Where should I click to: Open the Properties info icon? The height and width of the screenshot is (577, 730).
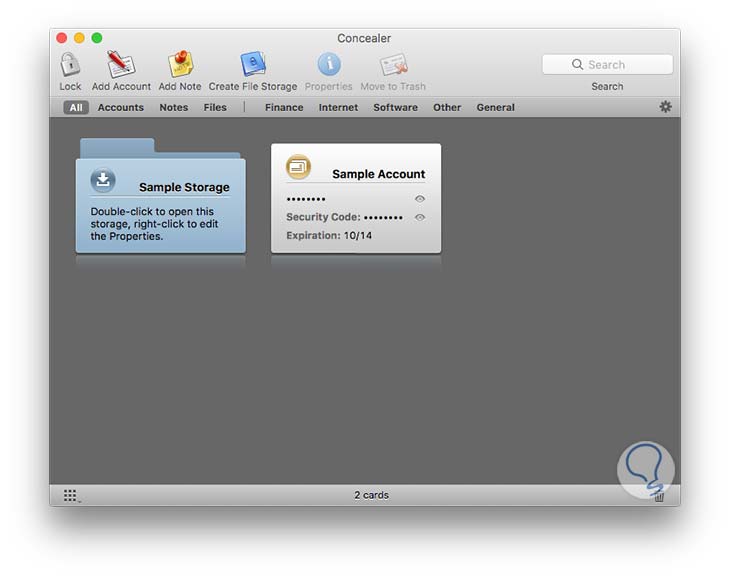click(329, 64)
